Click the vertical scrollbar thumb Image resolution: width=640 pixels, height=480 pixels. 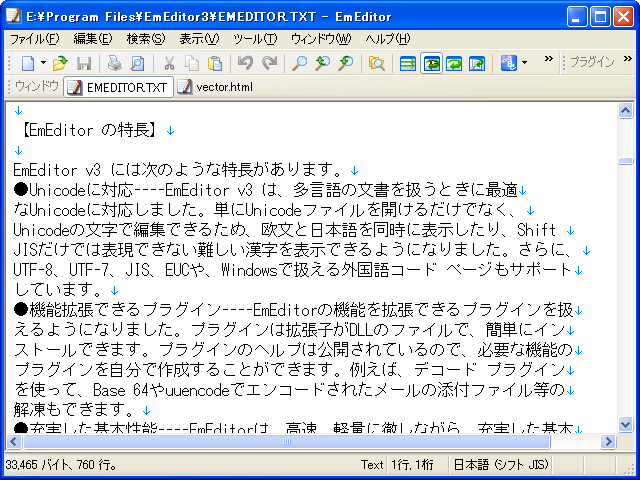click(x=625, y=161)
